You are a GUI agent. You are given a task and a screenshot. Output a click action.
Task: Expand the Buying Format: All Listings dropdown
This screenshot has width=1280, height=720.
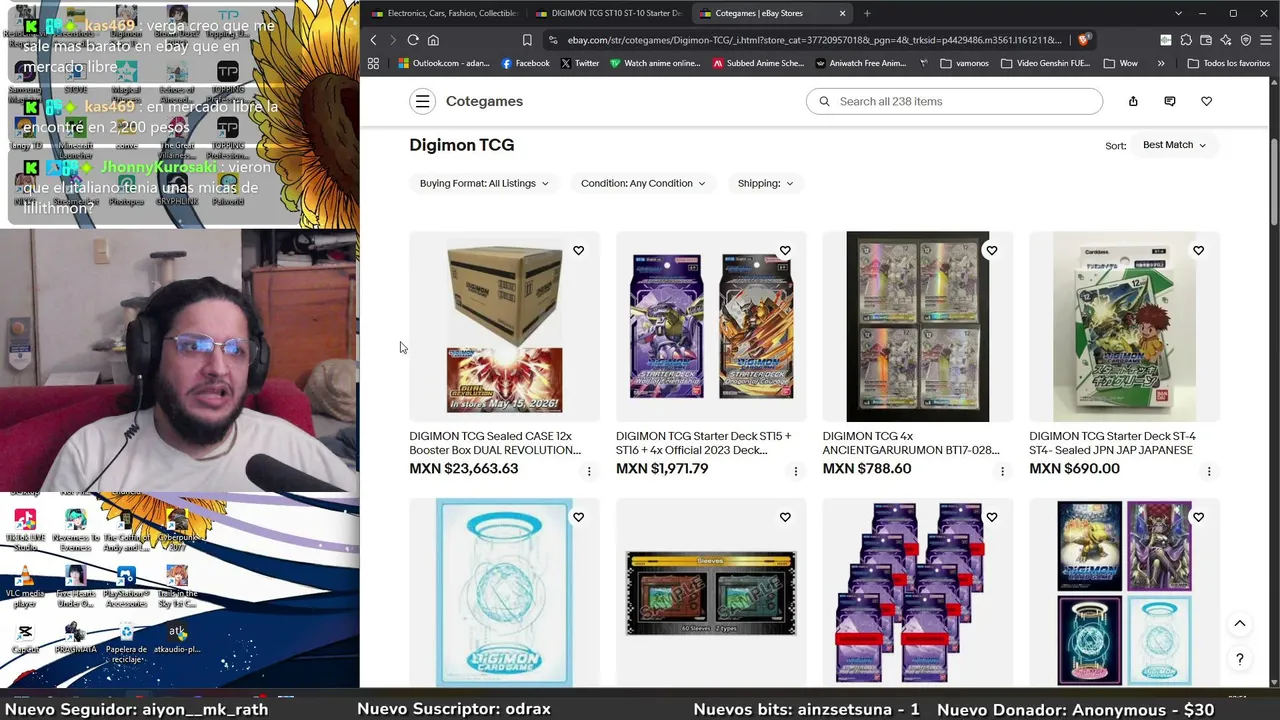click(484, 184)
